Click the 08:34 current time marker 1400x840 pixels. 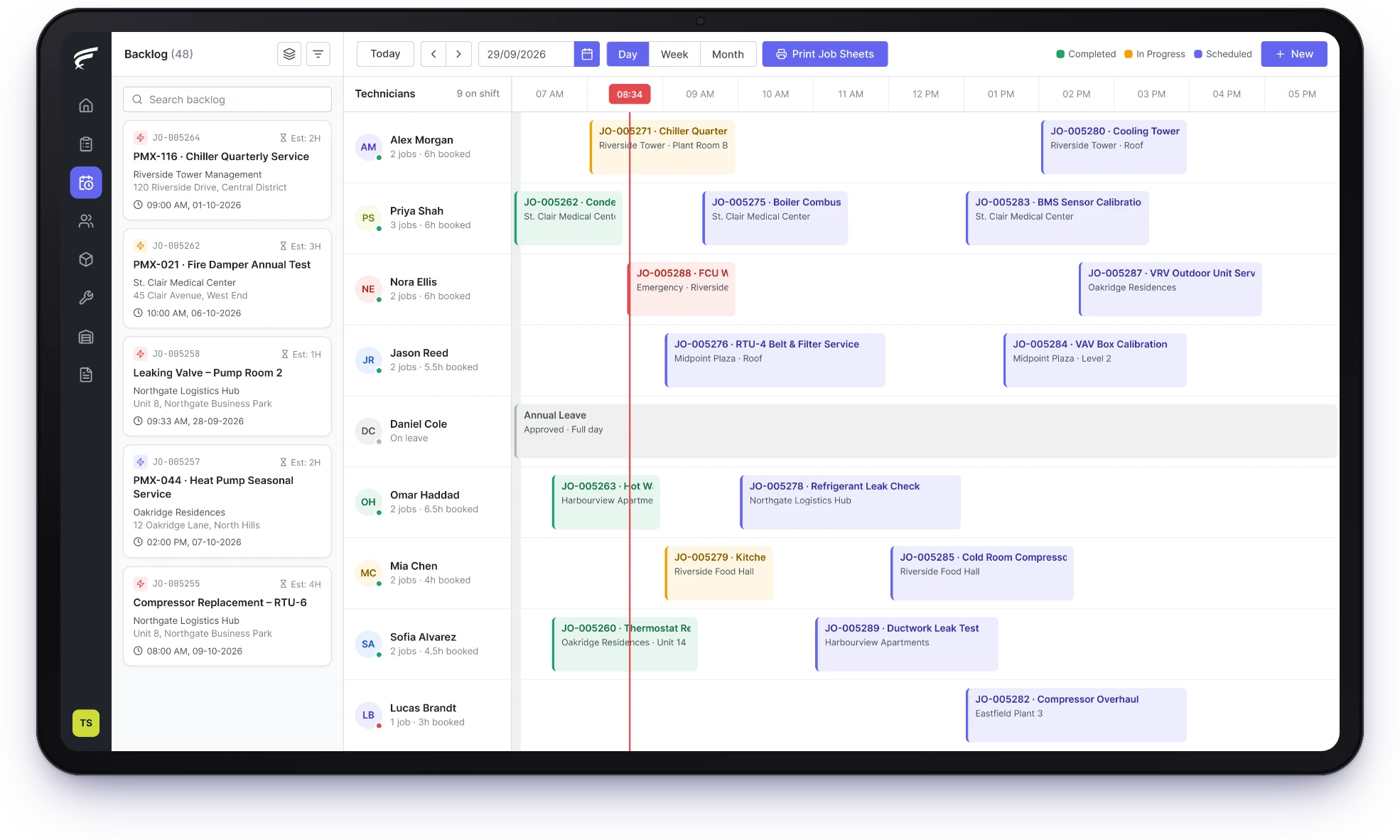tap(630, 94)
